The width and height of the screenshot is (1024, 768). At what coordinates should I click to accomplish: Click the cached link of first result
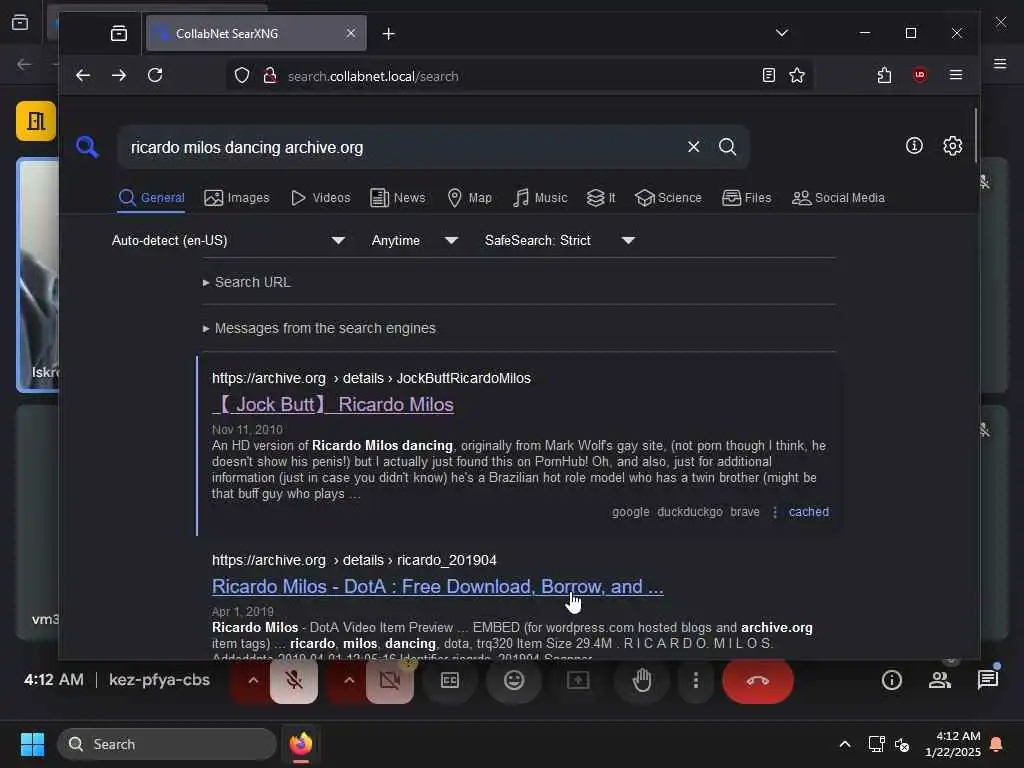[x=808, y=512]
